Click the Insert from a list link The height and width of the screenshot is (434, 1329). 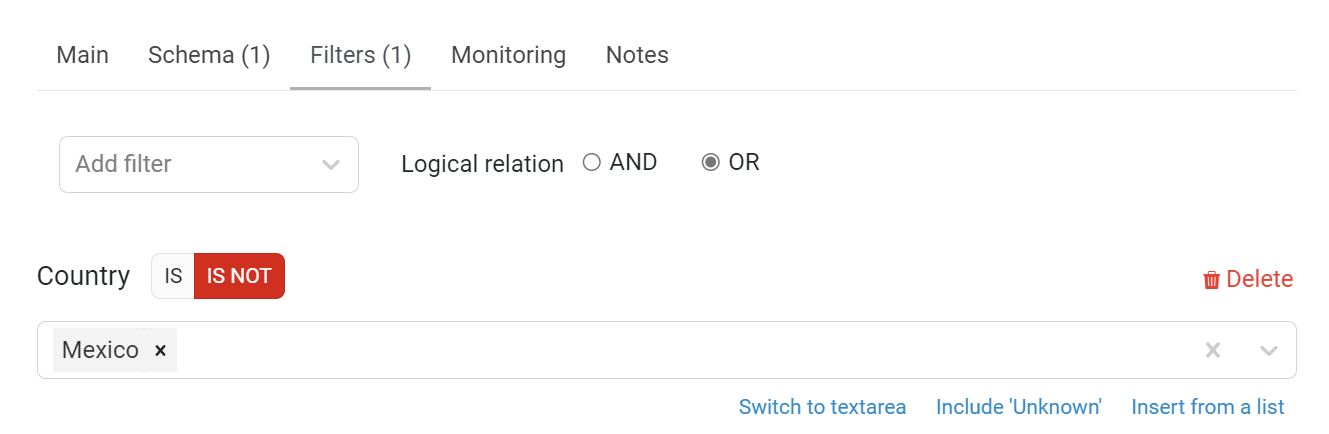(x=1208, y=407)
